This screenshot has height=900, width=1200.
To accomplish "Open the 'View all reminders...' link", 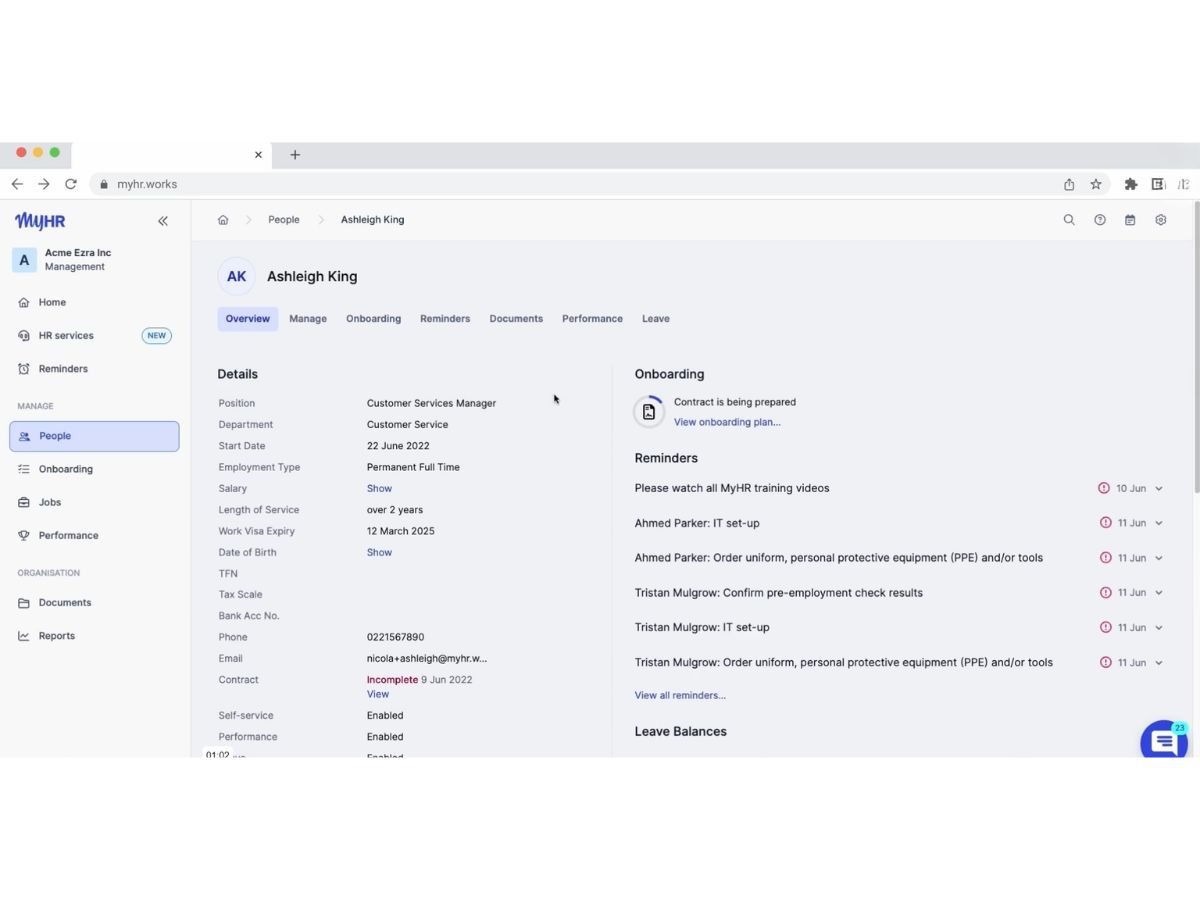I will tap(680, 695).
